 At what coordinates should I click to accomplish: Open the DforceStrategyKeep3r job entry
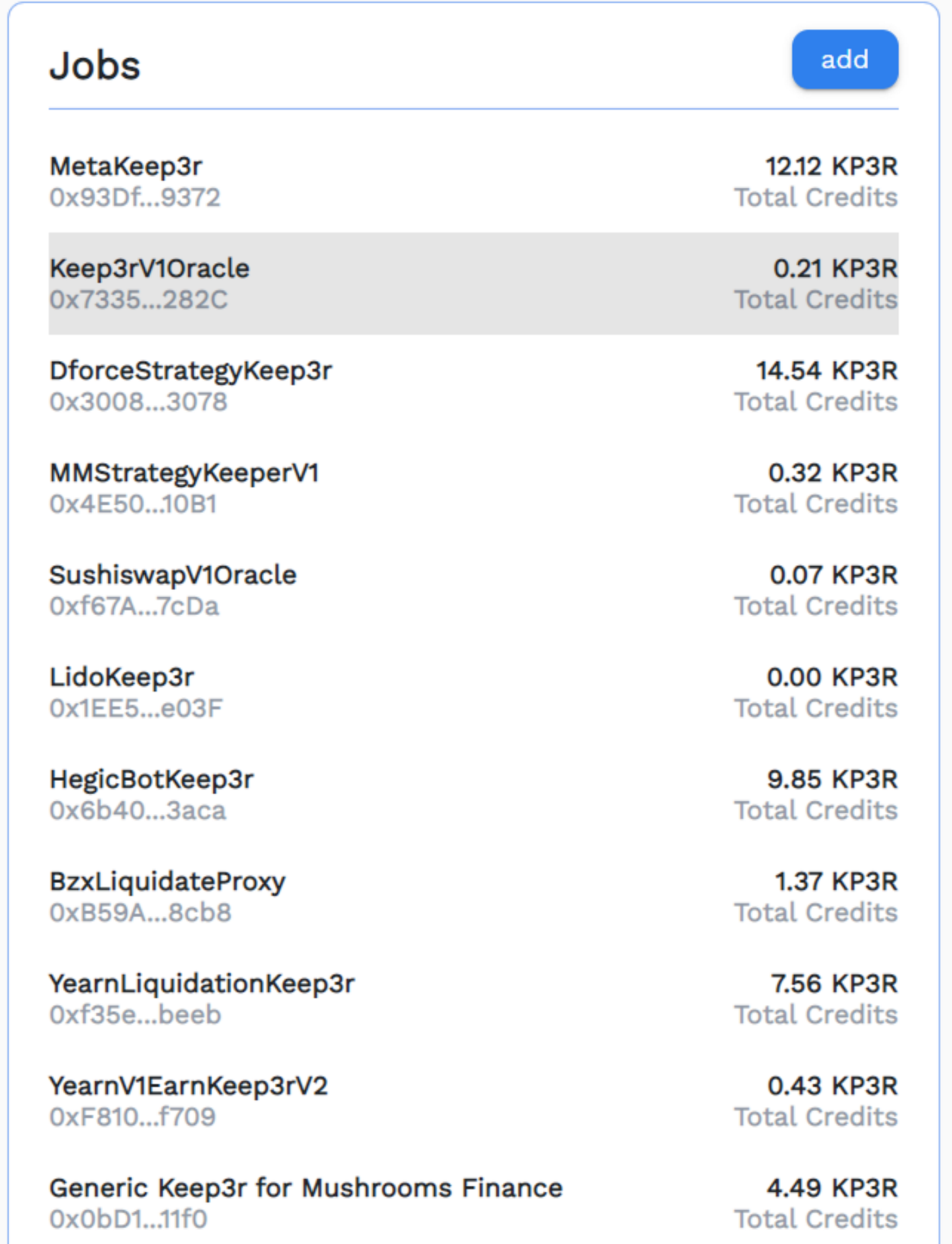473,386
